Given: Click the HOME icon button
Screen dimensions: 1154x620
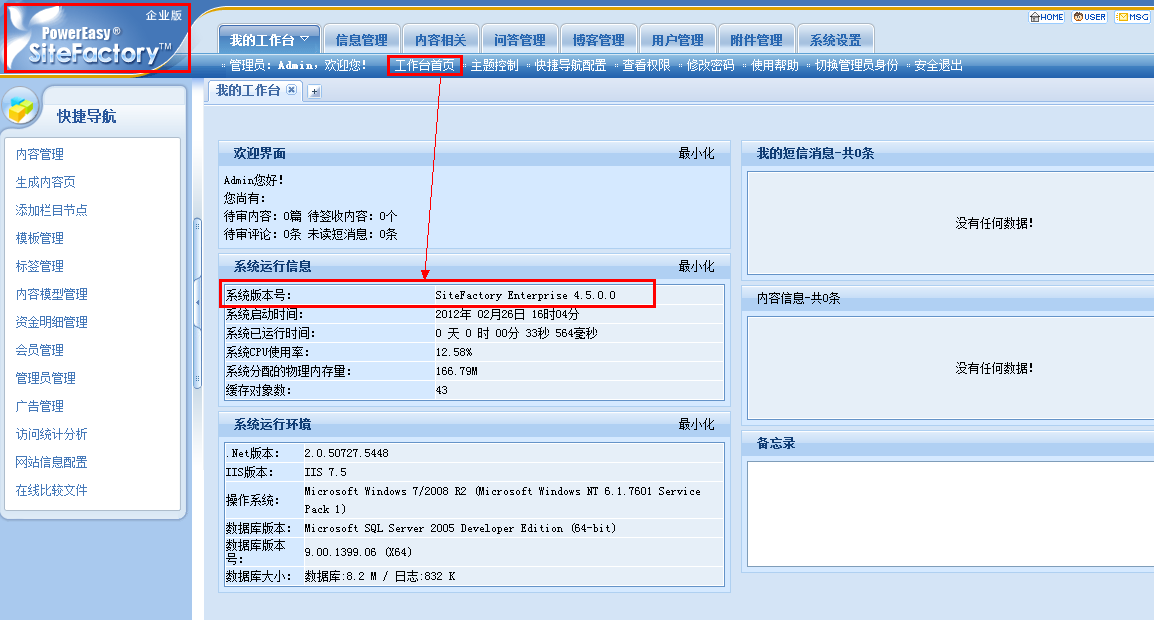Looking at the screenshot, I should [1047, 17].
